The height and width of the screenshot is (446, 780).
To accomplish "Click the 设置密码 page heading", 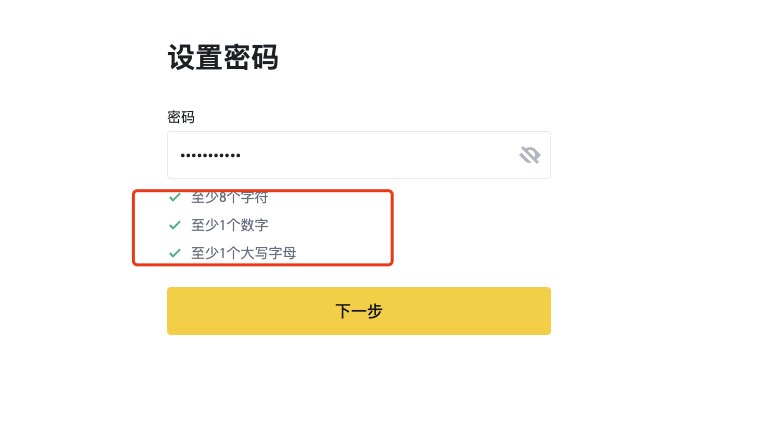I will click(222, 58).
